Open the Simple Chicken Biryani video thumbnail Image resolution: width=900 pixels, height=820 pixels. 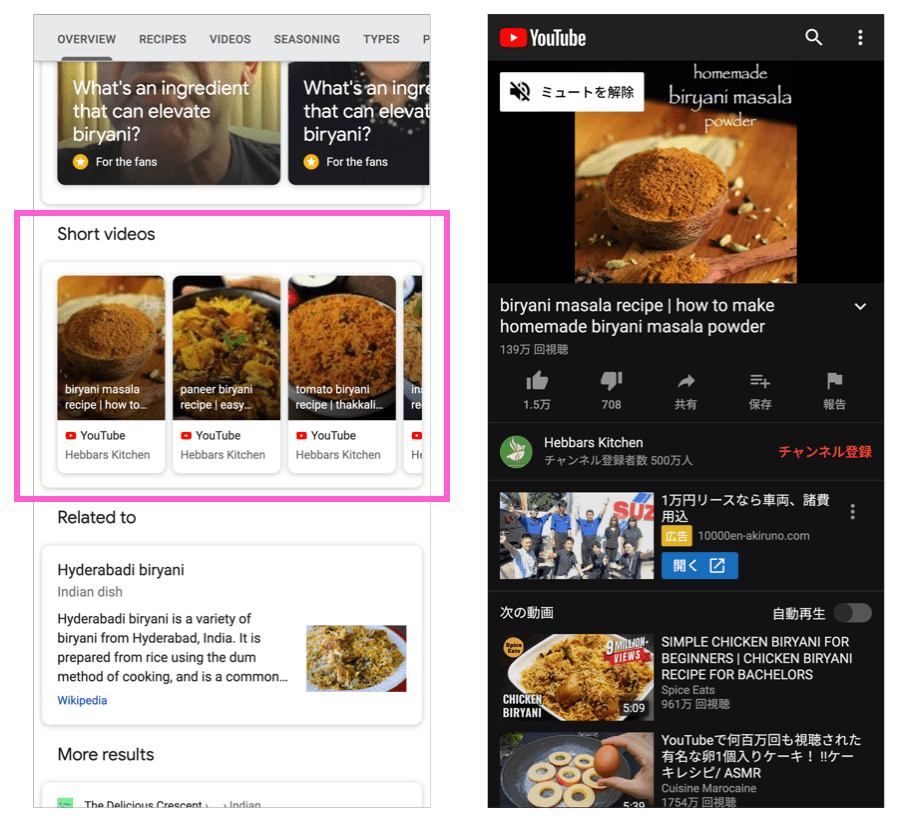[x=576, y=677]
